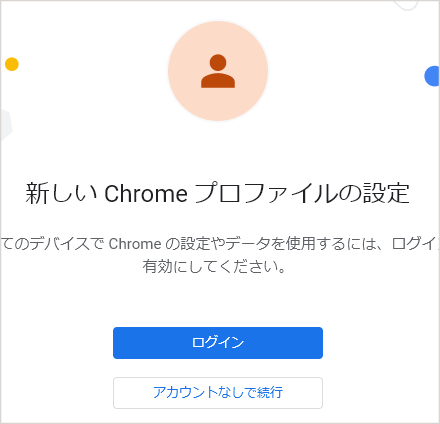Screen dimensions: 440x424
Task: Click の設定や in the description line
Action: (195, 244)
